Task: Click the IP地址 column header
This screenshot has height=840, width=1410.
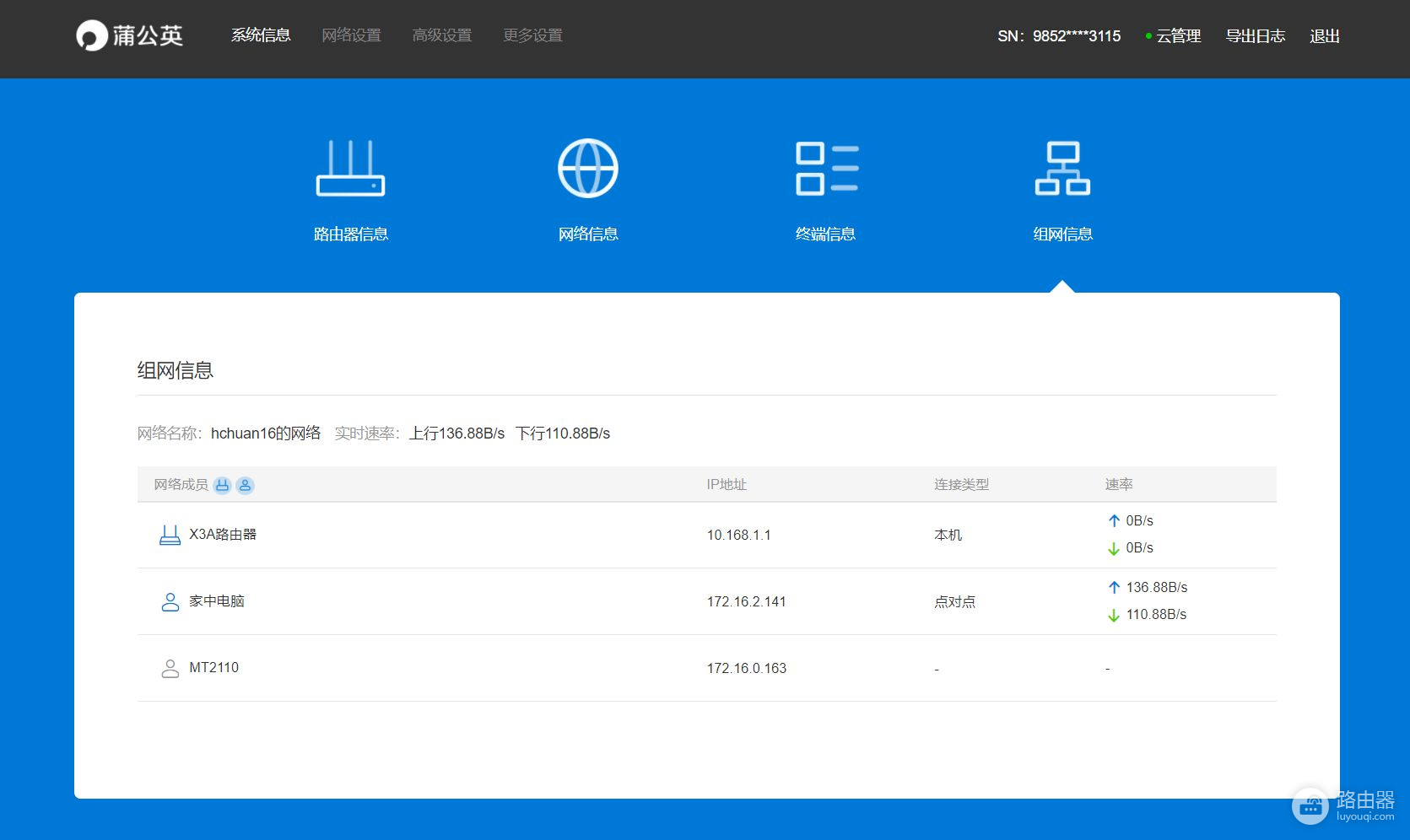Action: (727, 484)
